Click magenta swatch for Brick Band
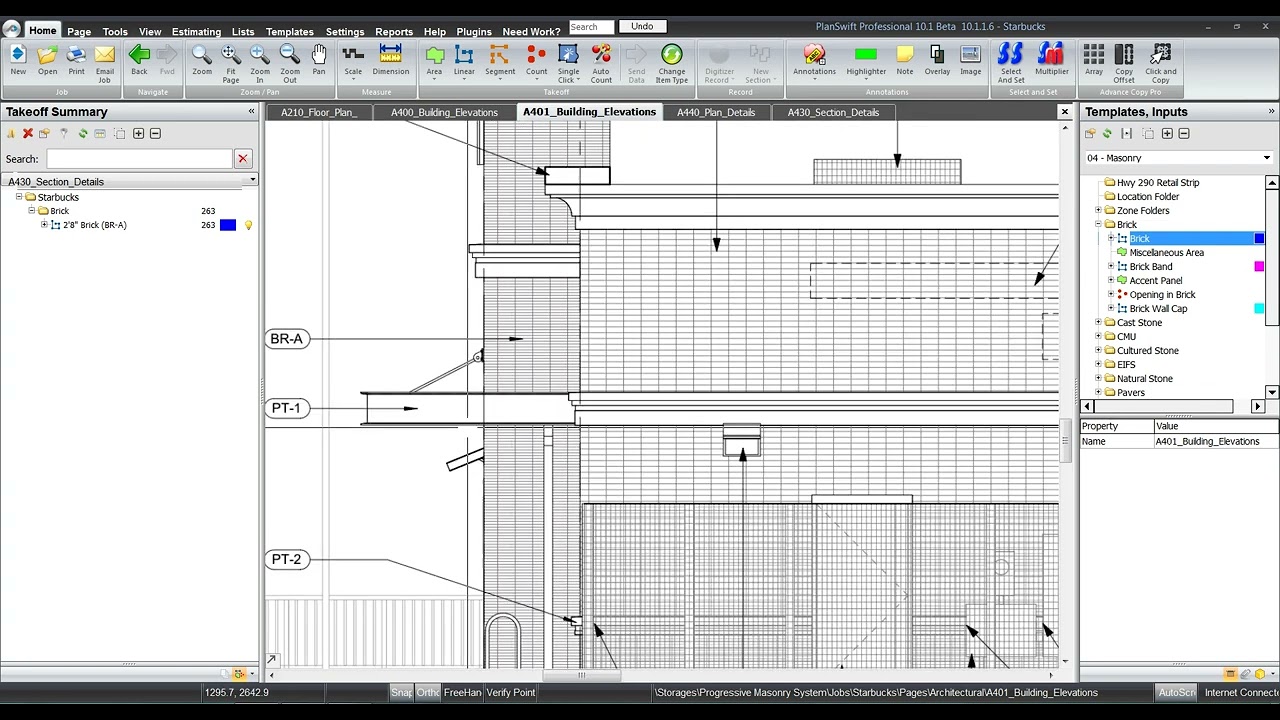Screen dimensions: 1280x720 click(1259, 267)
